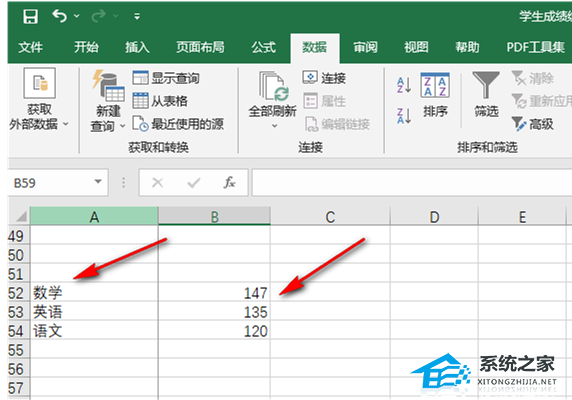Switch to the Formulas tab

263,47
